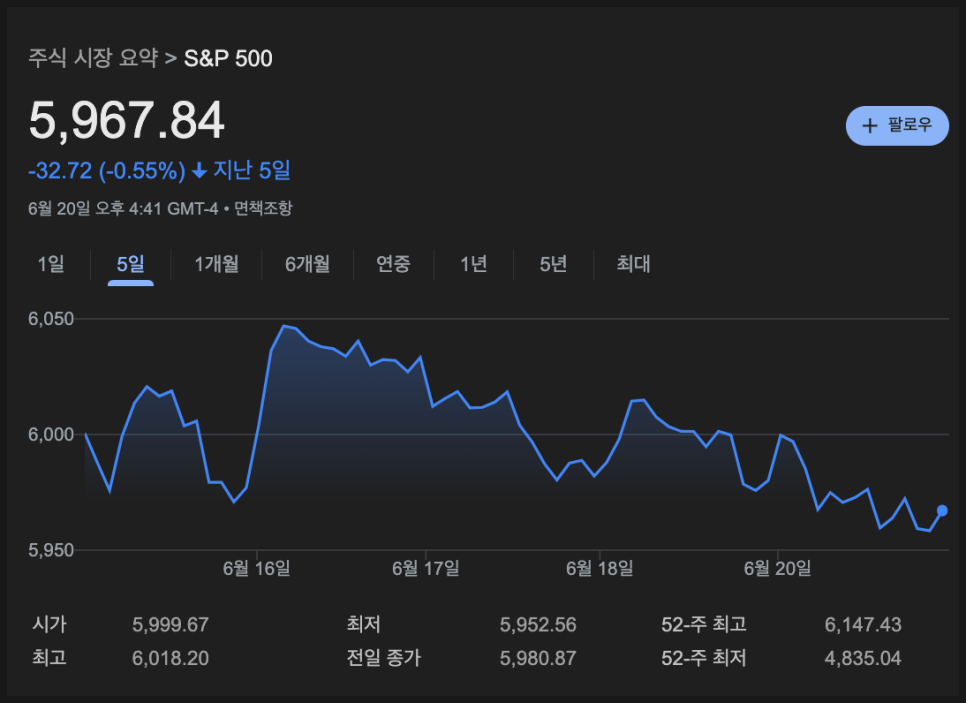Click the blue end-point dot on the chart

[x=942, y=510]
